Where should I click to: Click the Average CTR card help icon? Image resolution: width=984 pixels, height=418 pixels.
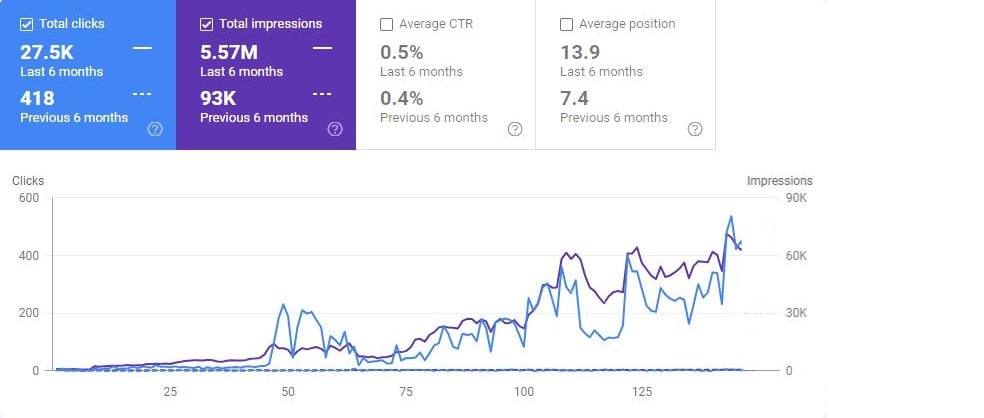(x=515, y=129)
